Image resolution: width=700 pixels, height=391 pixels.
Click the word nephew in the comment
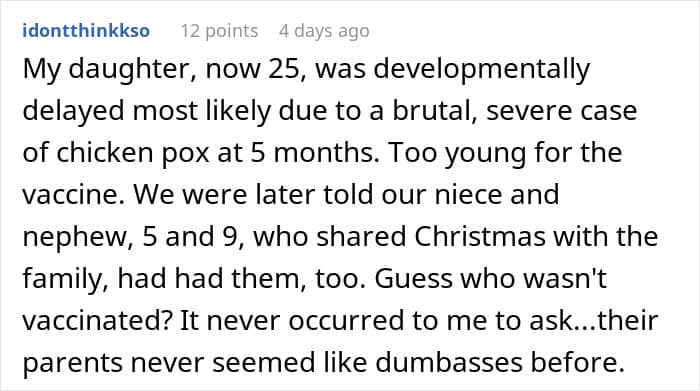point(75,238)
